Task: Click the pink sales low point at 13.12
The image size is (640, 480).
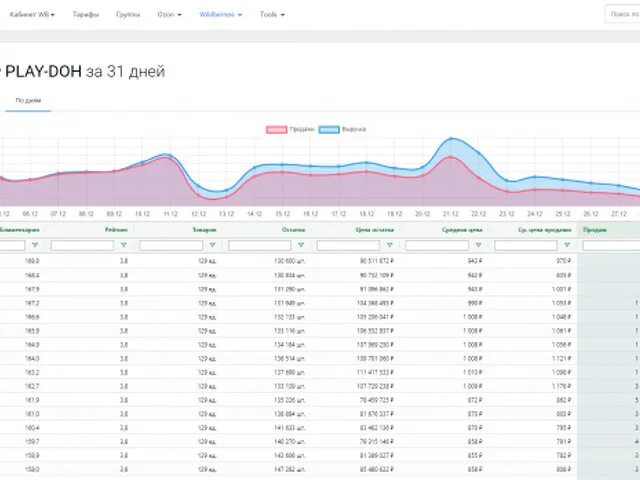Action: pos(226,197)
